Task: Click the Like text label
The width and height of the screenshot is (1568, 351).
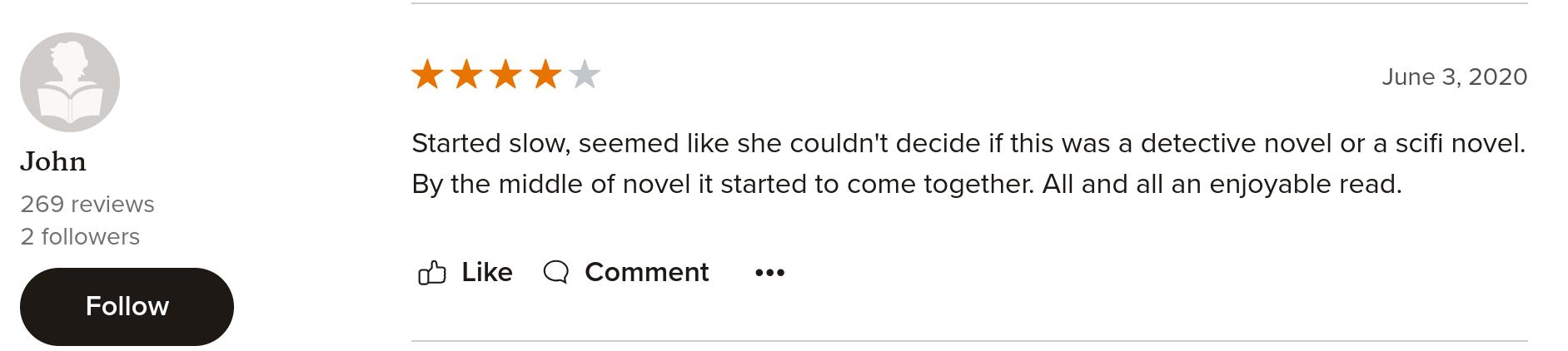Action: coord(486,272)
